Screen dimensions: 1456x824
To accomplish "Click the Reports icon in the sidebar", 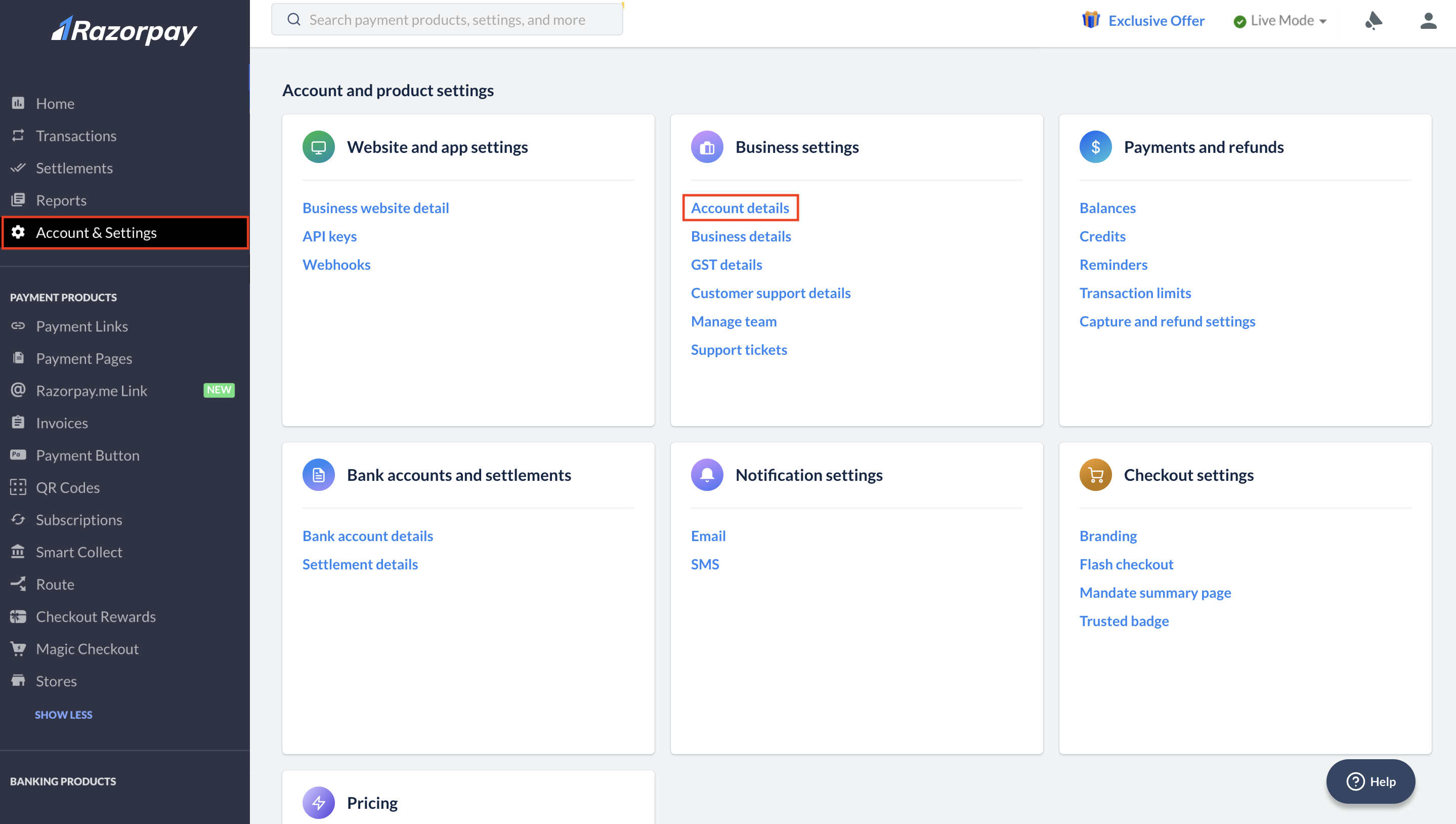I will pyautogui.click(x=18, y=200).
